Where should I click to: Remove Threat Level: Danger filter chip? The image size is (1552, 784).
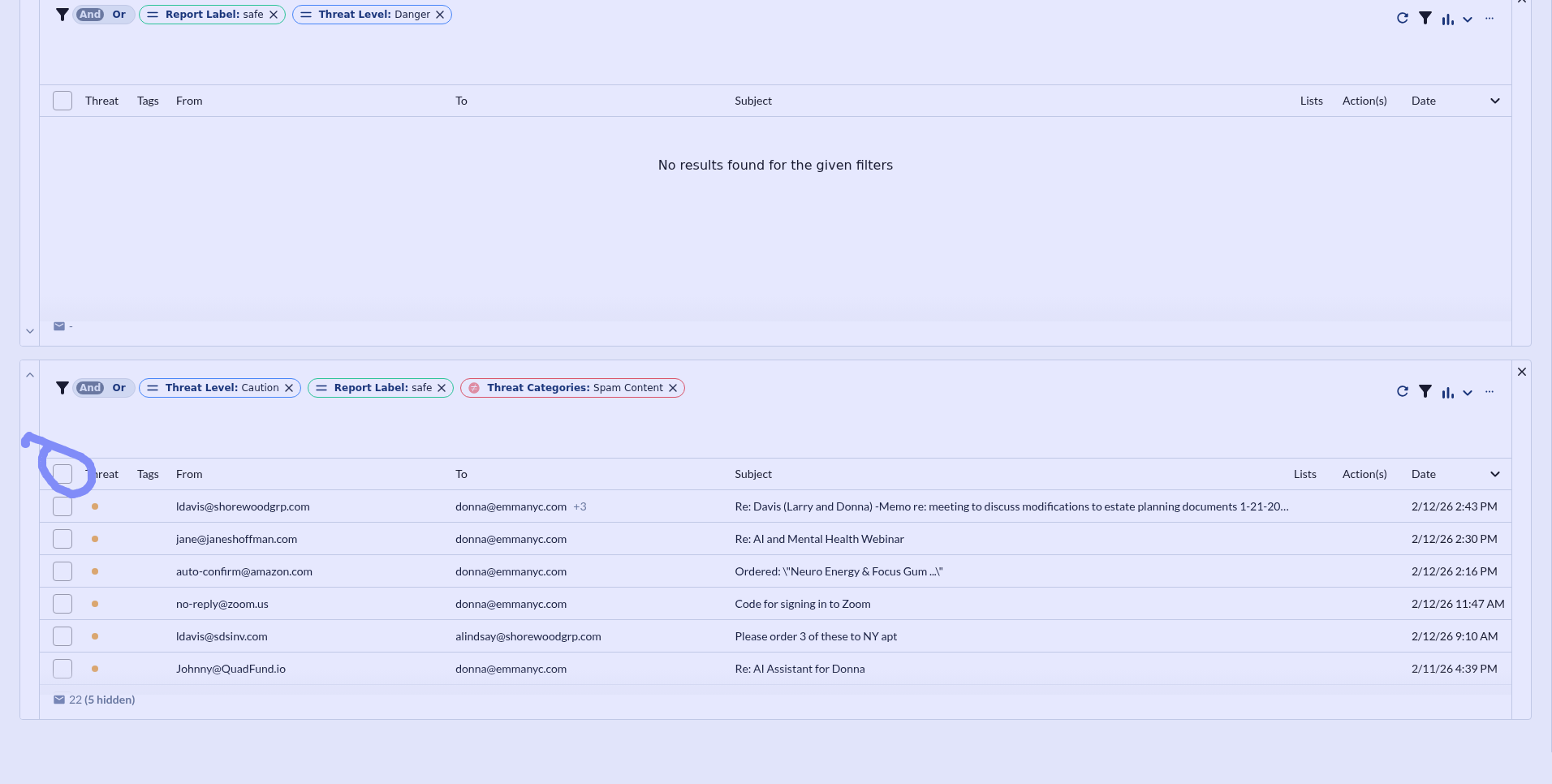[x=440, y=15]
